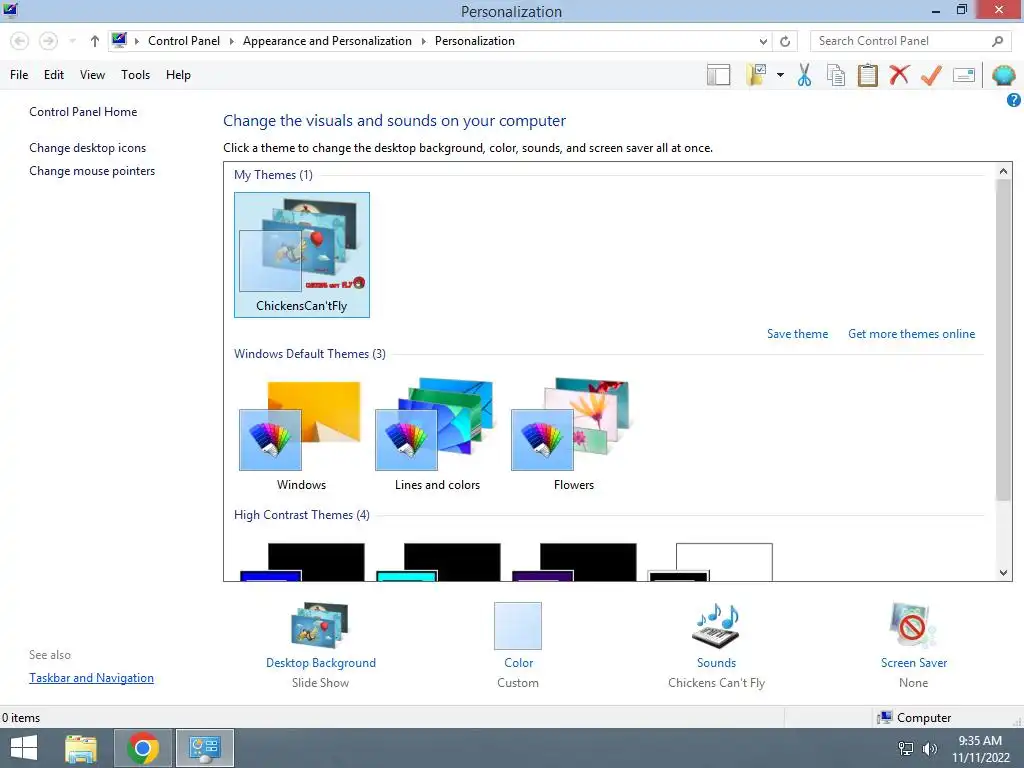Image resolution: width=1024 pixels, height=768 pixels.
Task: Click the volume speaker tray icon
Action: (x=930, y=748)
